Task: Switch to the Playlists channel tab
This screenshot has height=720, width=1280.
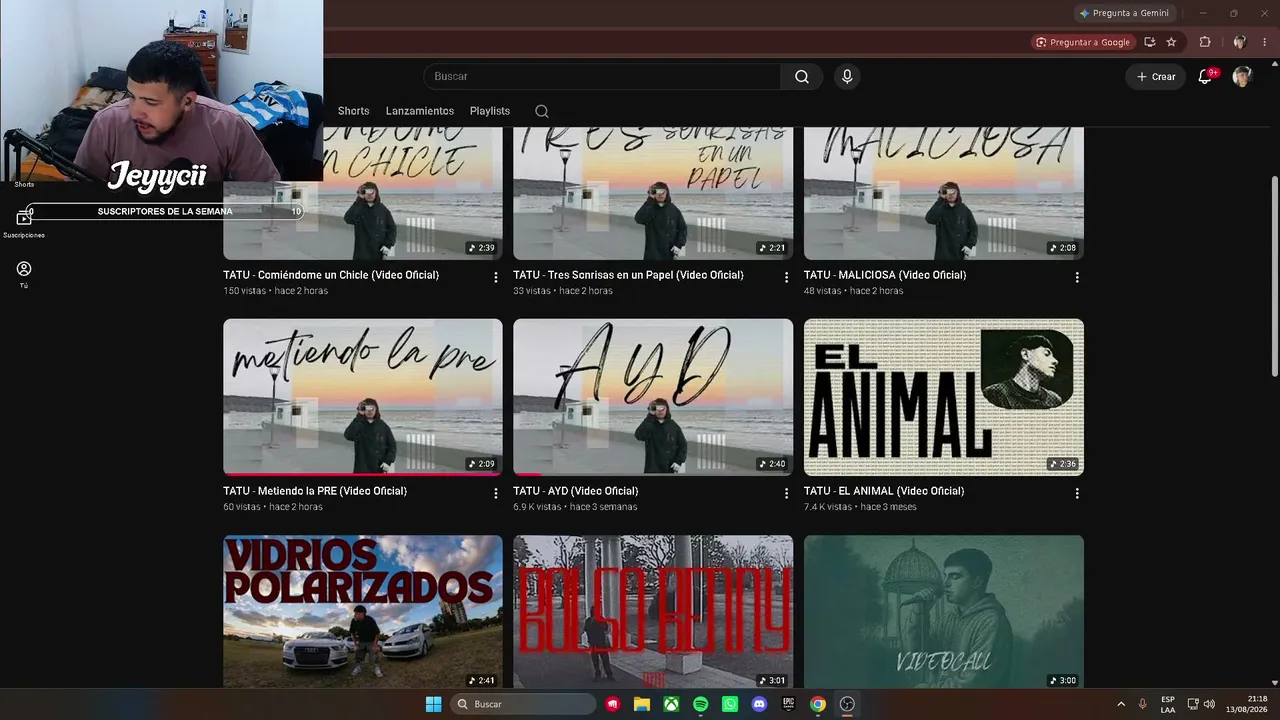Action: coord(490,111)
